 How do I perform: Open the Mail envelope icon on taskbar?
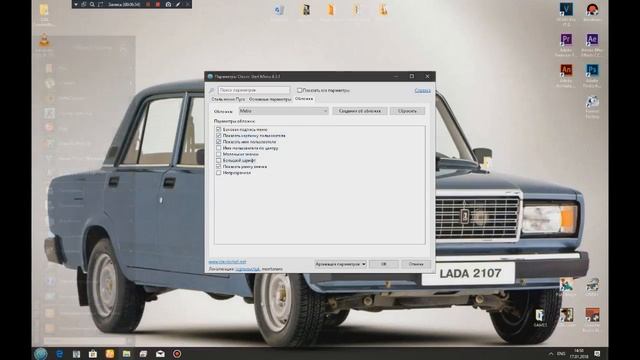point(160,354)
